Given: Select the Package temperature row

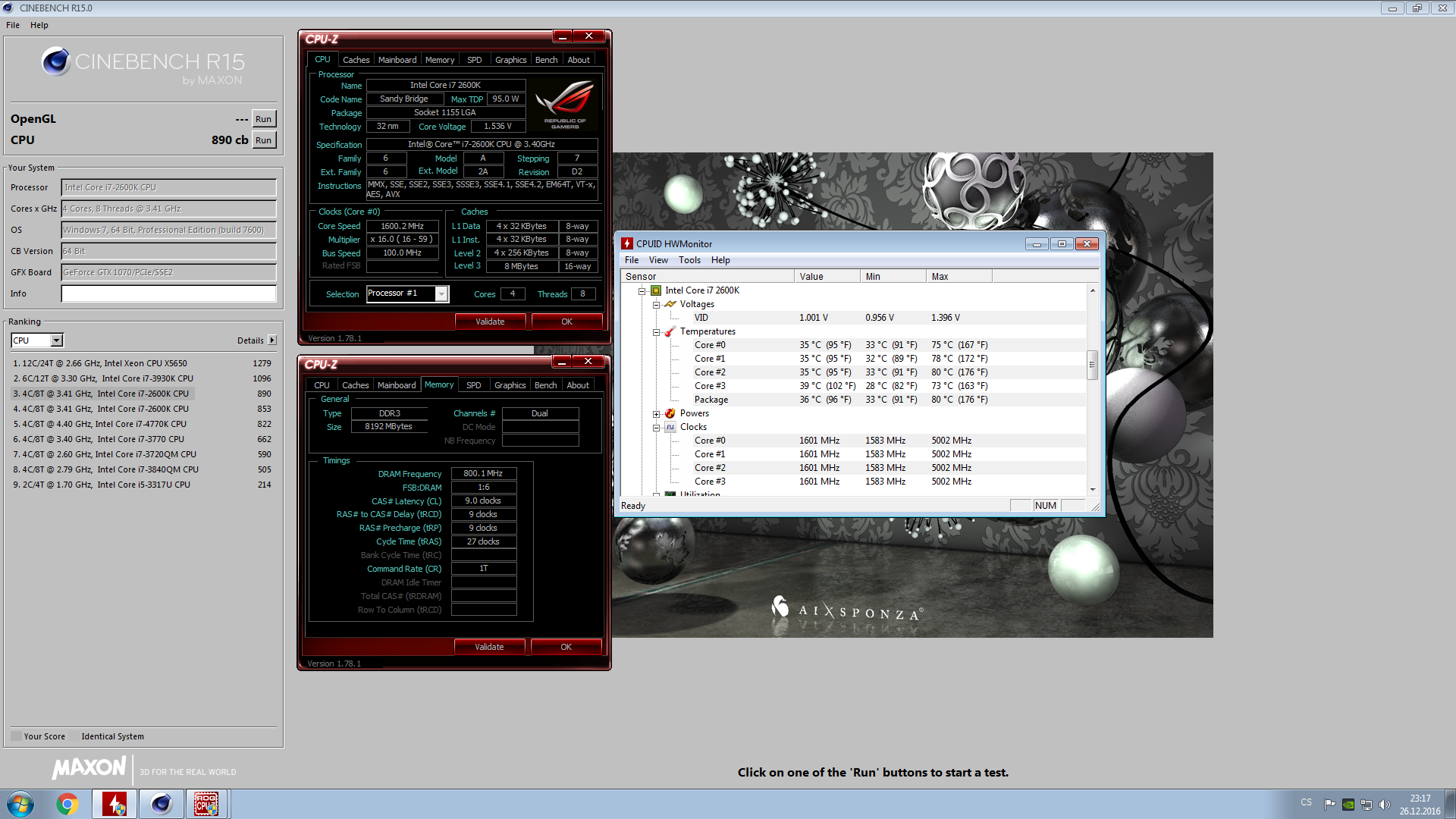Looking at the screenshot, I should pyautogui.click(x=853, y=400).
